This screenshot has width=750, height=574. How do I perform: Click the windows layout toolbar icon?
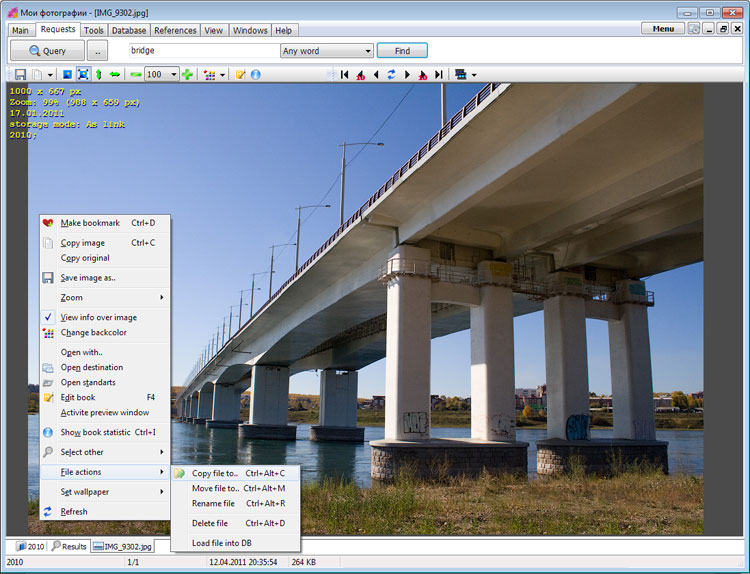coord(461,74)
